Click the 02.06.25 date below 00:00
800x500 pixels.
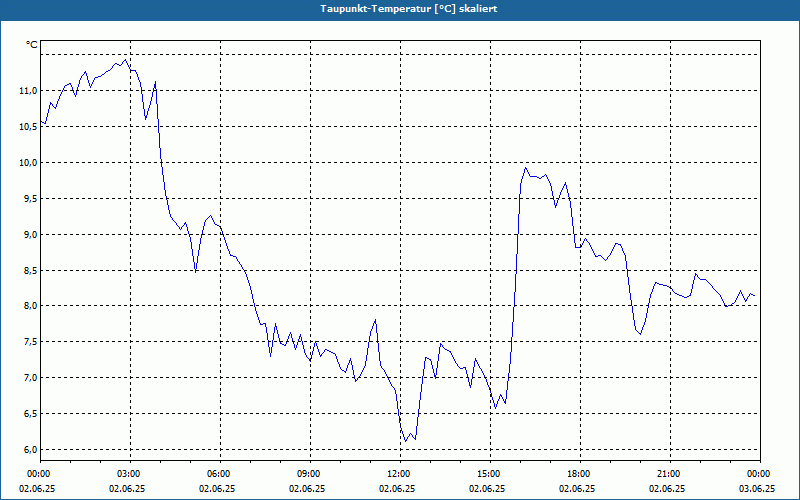pos(37,489)
